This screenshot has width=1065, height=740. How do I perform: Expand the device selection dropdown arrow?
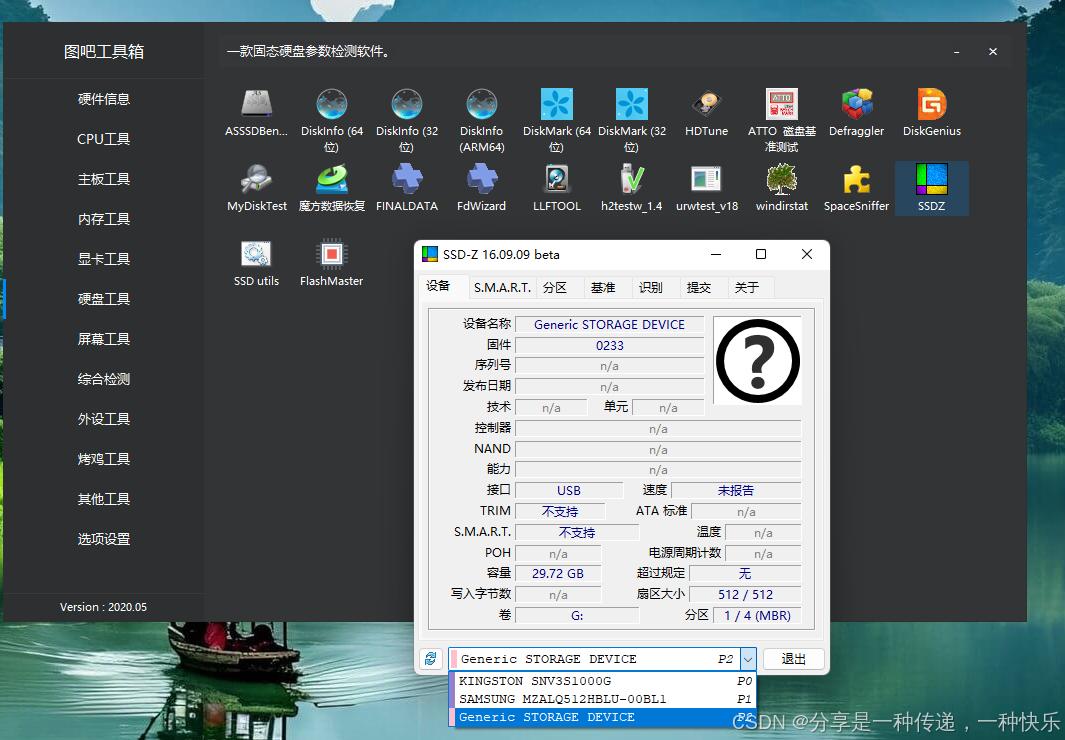(747, 659)
